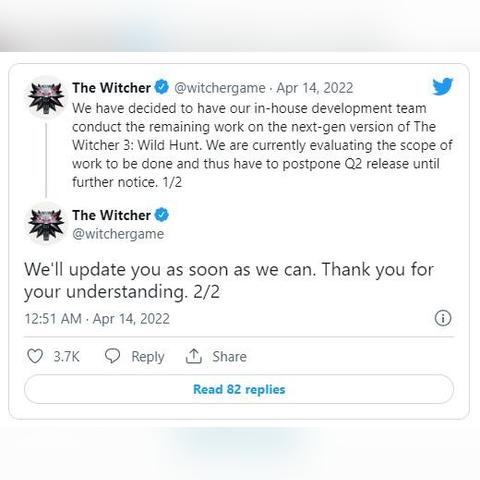This screenshot has width=480, height=480.
Task: Click The Witcher name on first tweet
Action: 111,88
